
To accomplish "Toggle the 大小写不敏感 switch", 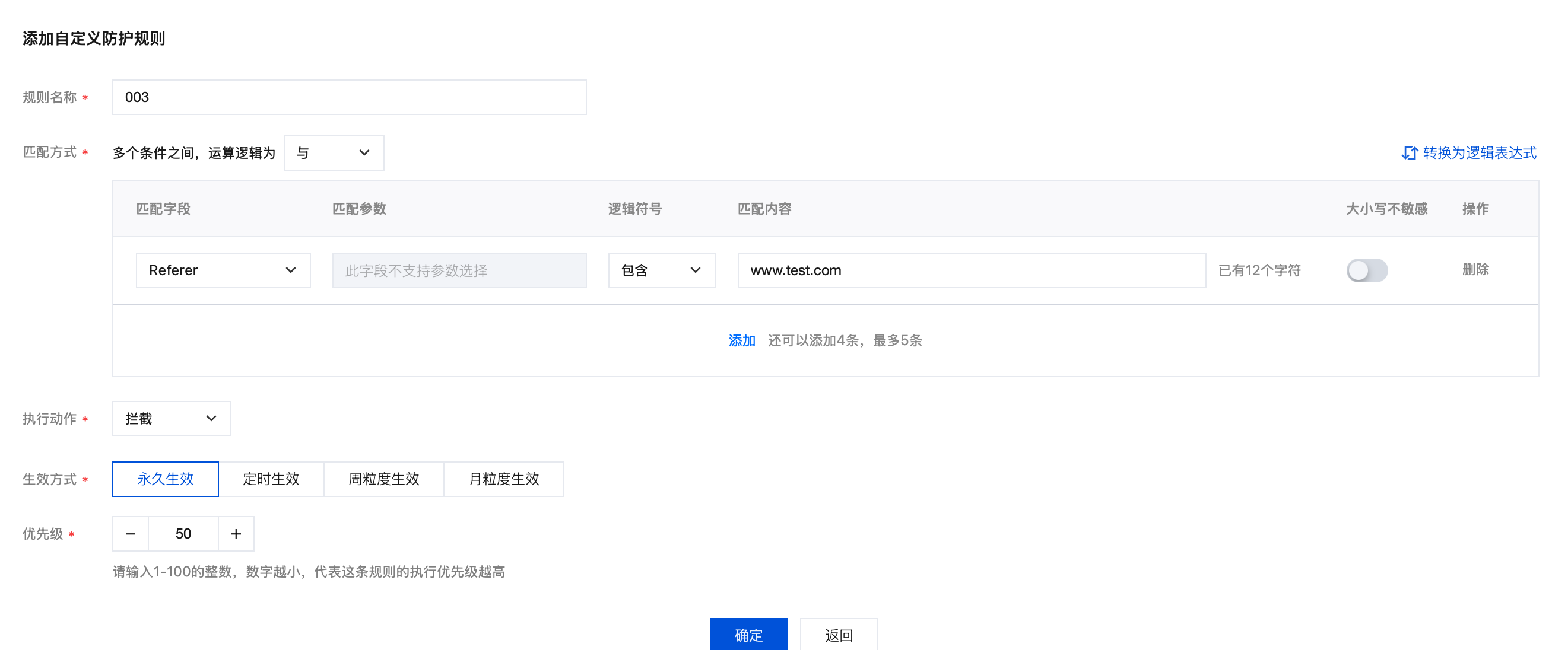I will [1367, 270].
